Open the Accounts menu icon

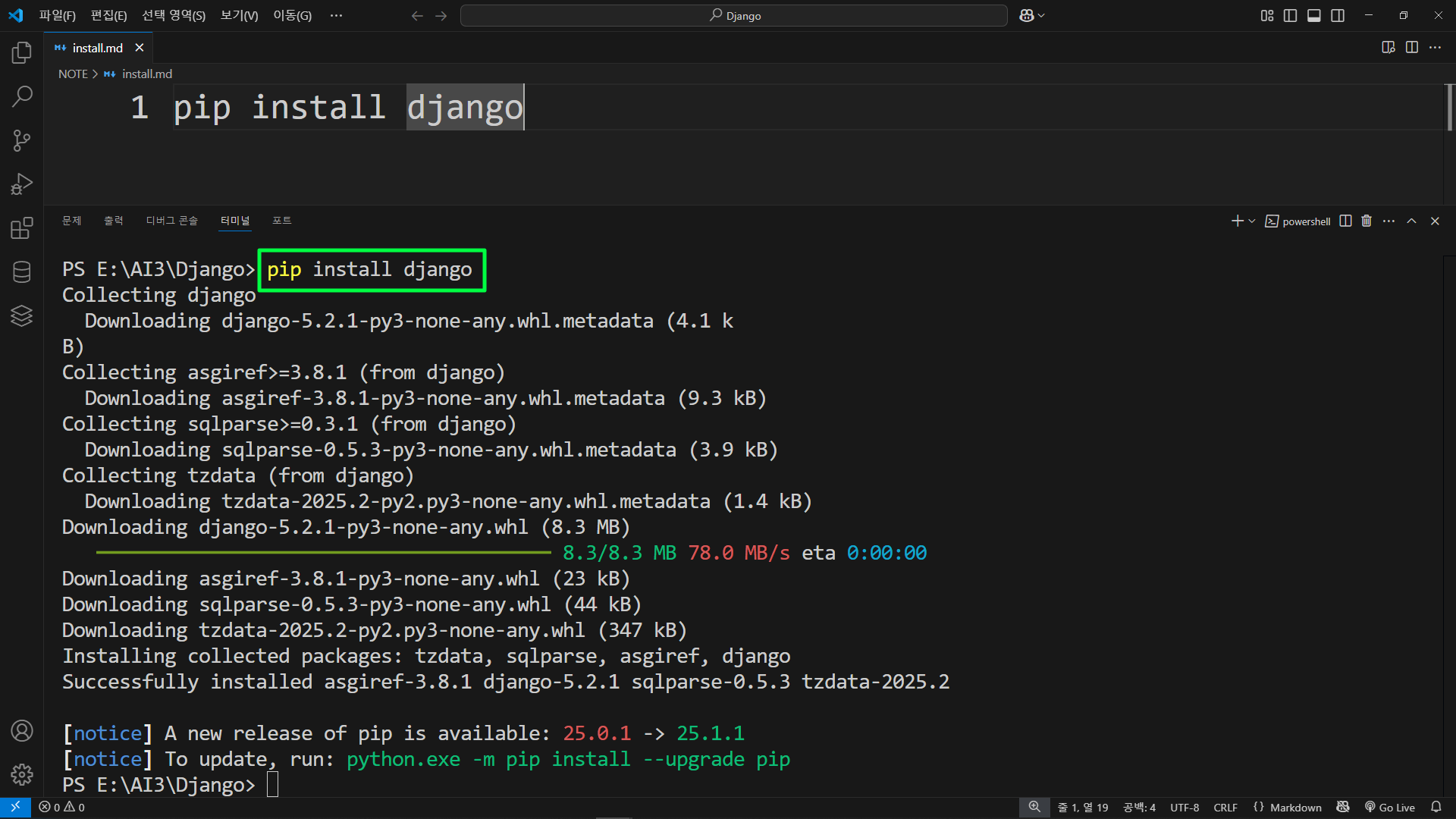coord(22,730)
